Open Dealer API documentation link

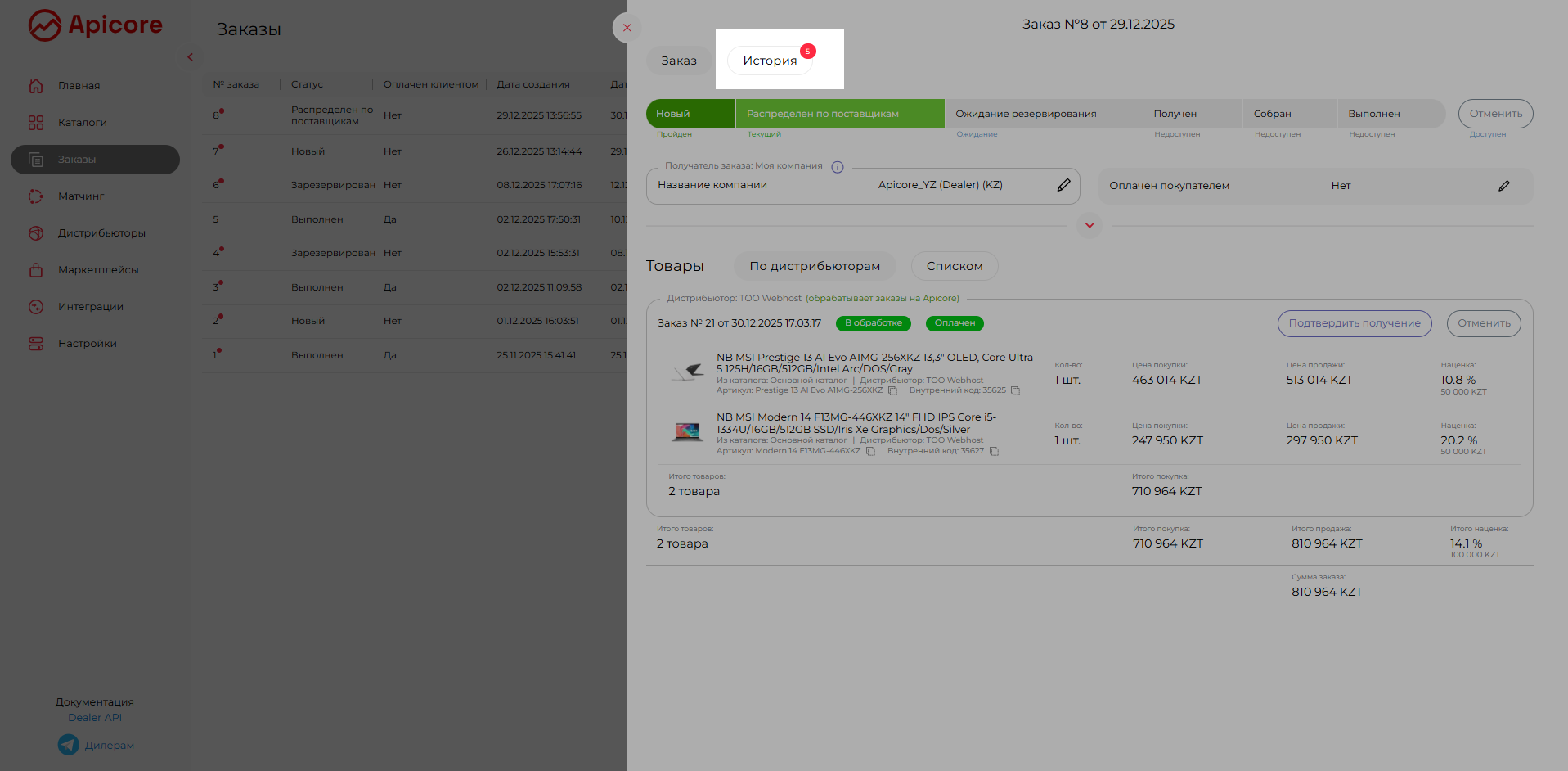point(95,718)
